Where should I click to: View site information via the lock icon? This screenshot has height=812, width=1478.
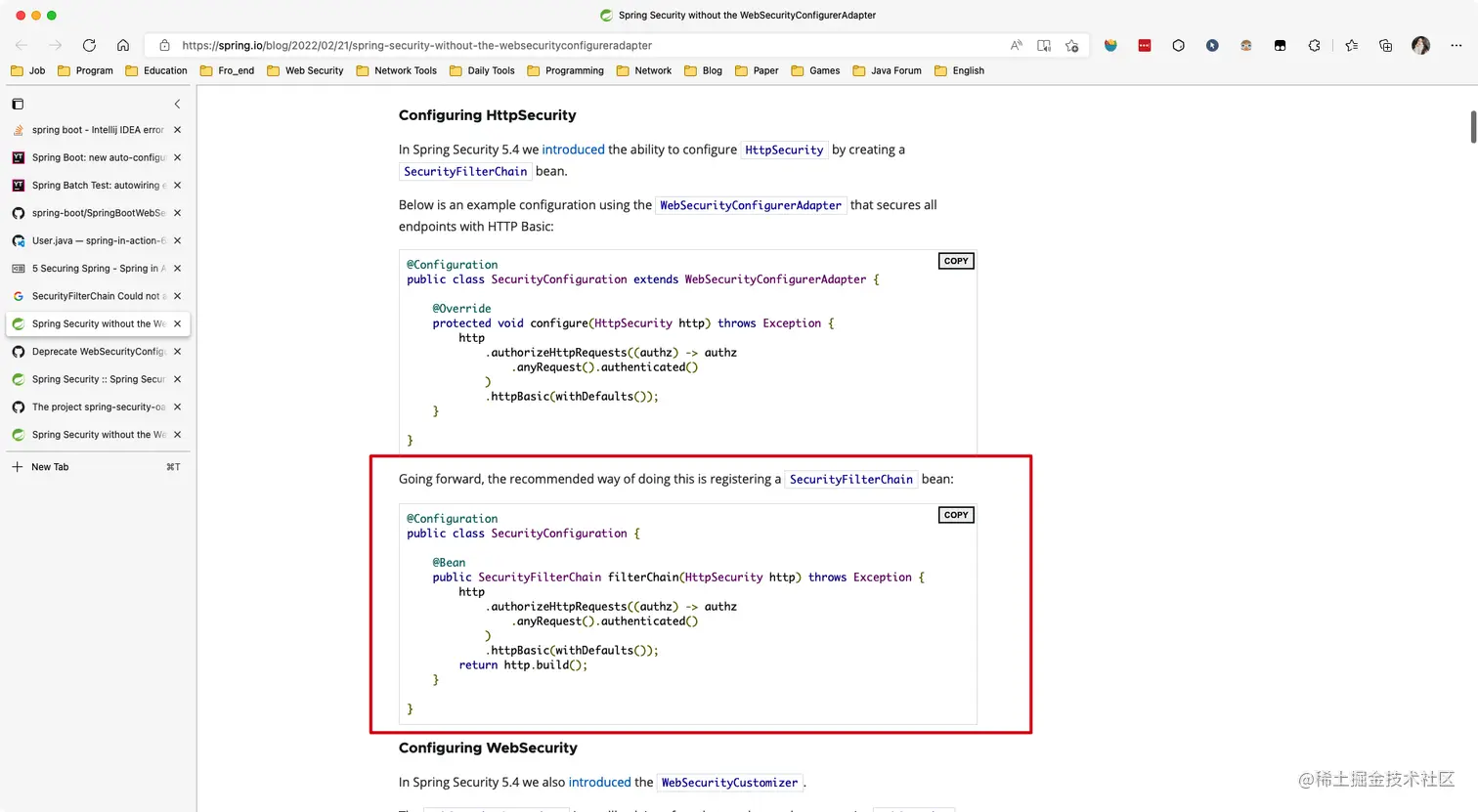(x=164, y=45)
